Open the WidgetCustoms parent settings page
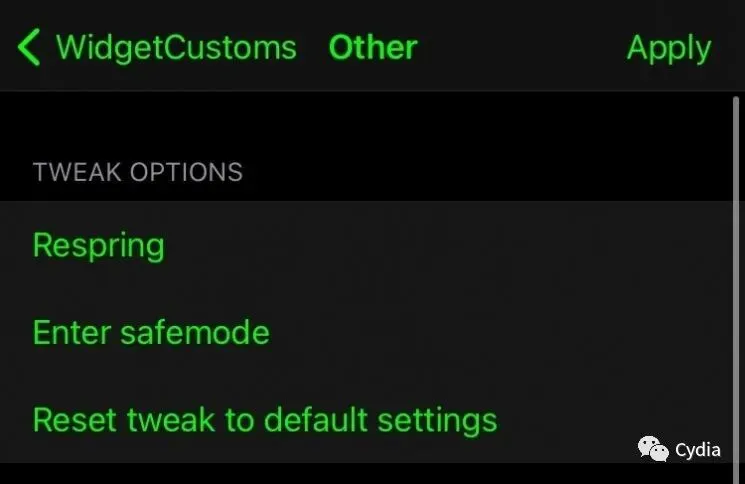The image size is (745, 484). [x=175, y=48]
